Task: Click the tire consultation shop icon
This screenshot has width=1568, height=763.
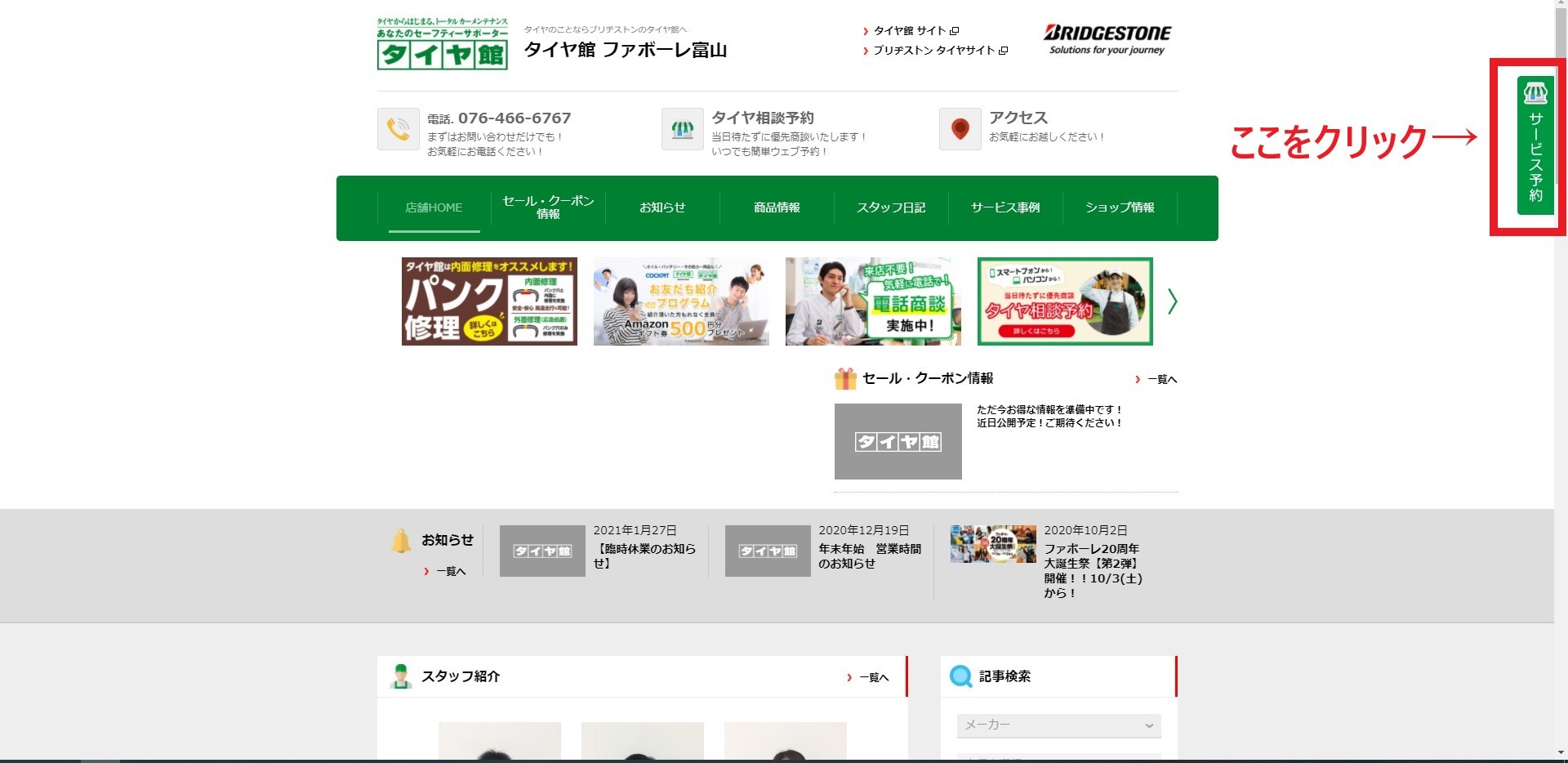Action: coord(683,129)
